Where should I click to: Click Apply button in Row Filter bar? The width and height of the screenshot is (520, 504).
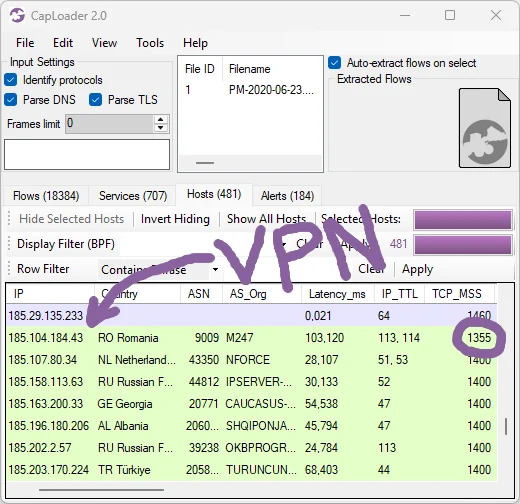point(417,269)
